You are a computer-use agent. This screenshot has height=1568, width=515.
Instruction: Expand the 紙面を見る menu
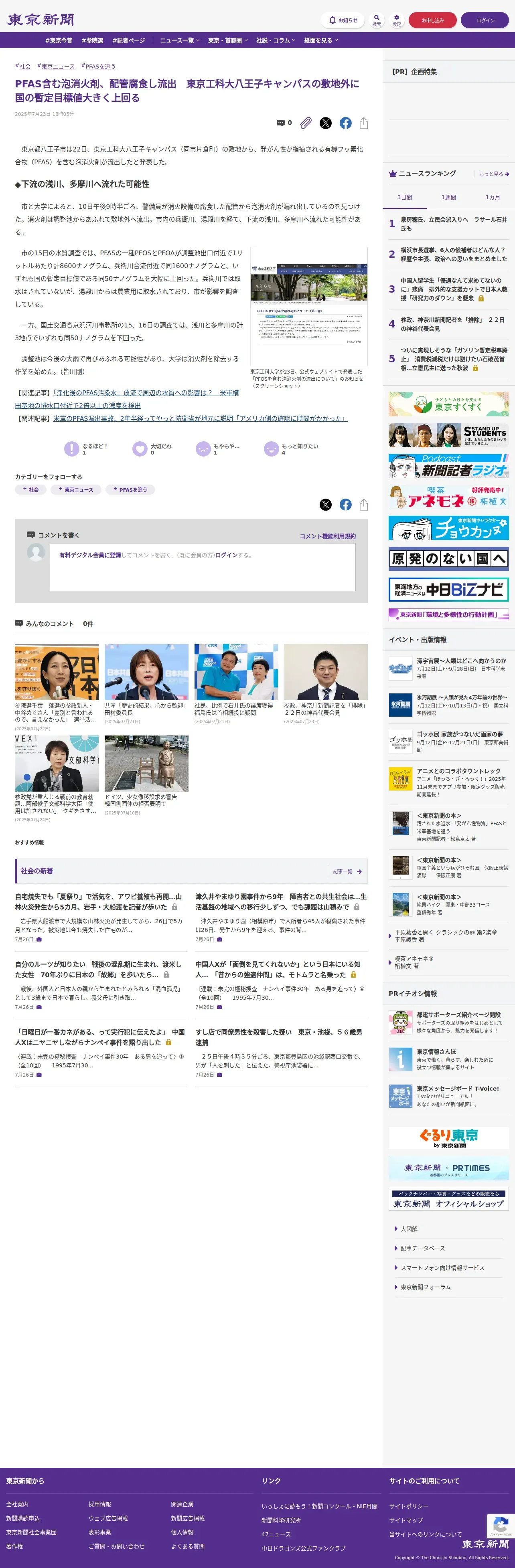point(320,40)
